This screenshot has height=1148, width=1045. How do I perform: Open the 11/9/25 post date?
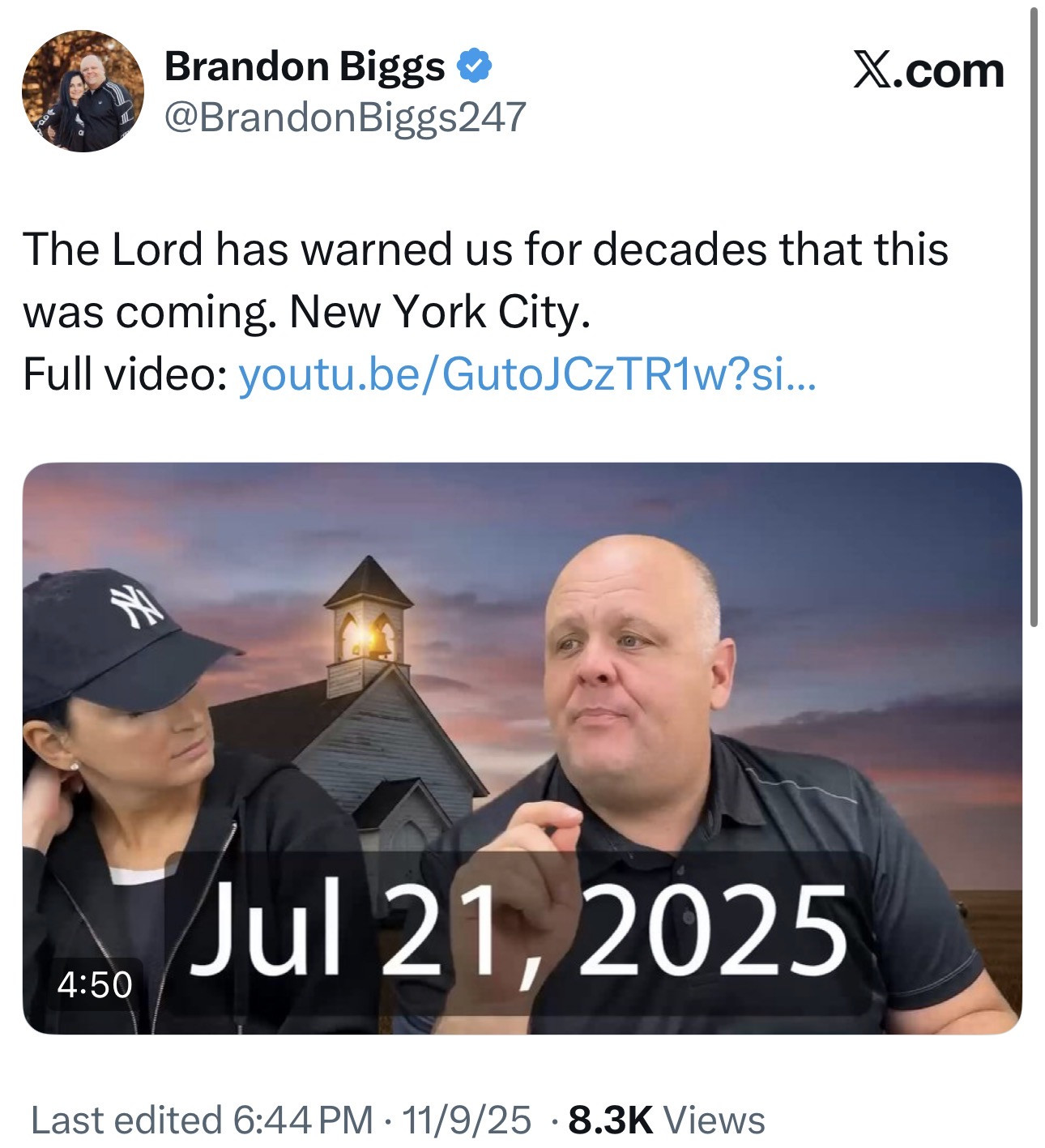466,1120
